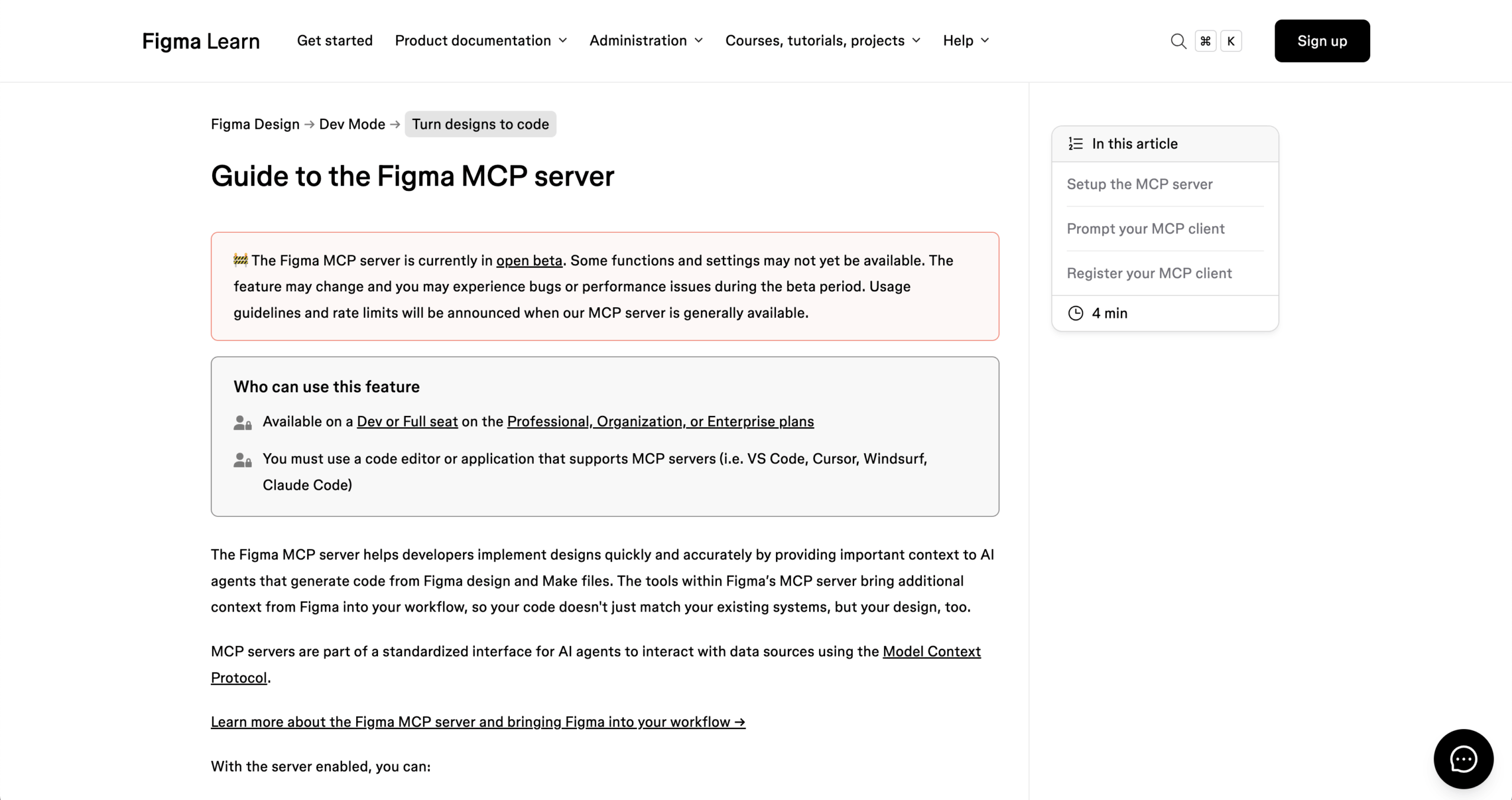Open the open beta link
Screen dimensions: 1512x800
click(x=529, y=261)
